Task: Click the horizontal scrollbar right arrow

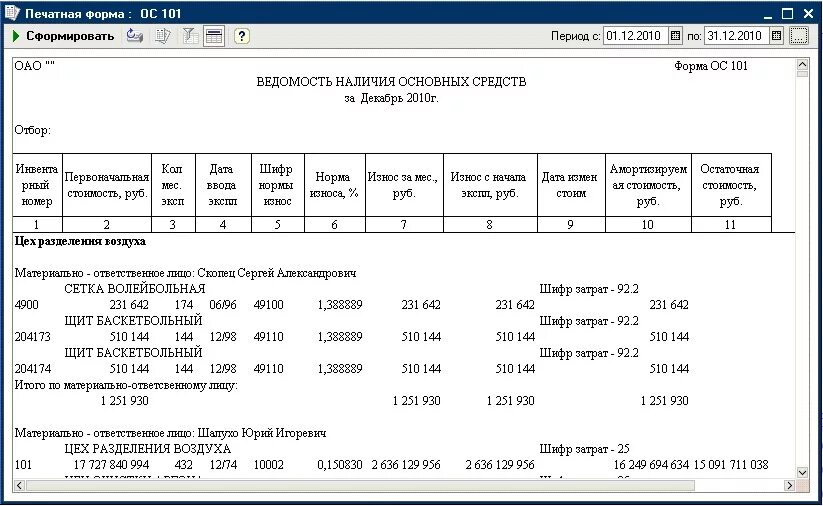Action: 789,486
